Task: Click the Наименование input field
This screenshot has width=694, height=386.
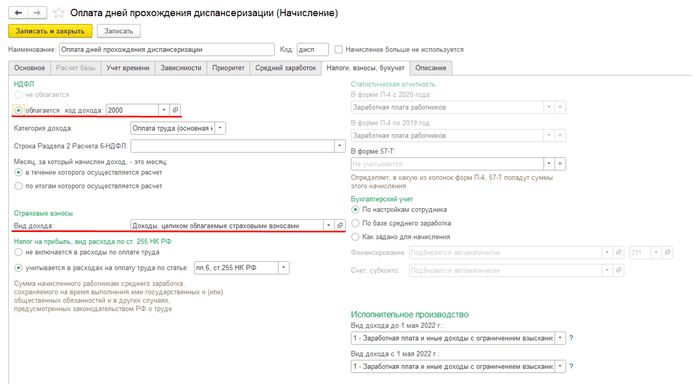Action: tap(167, 50)
